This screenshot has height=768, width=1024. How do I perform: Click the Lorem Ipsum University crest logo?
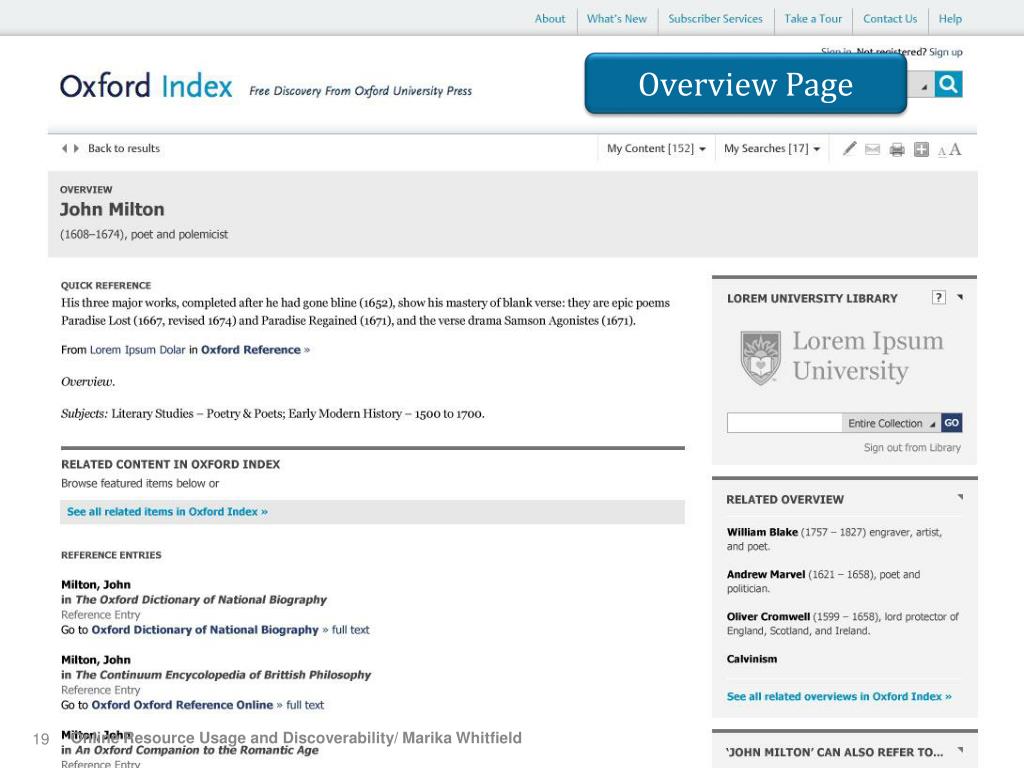tap(760, 357)
